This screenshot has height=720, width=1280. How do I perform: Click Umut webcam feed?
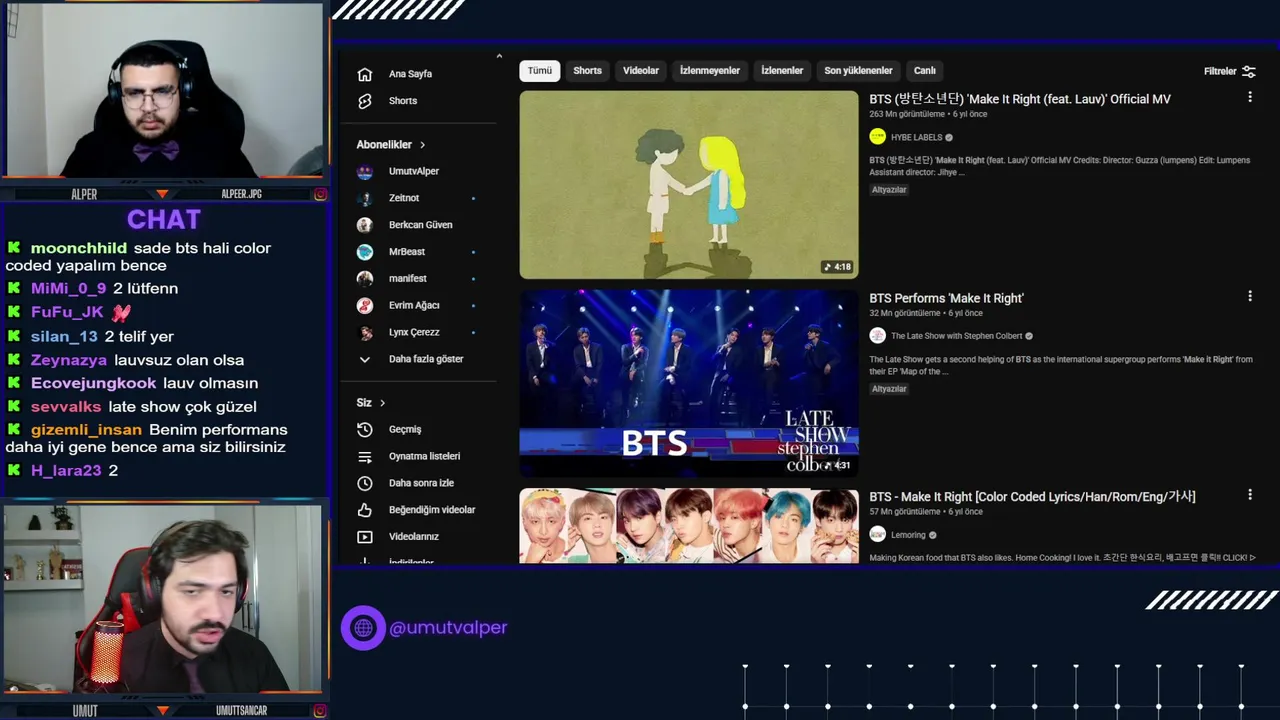tap(163, 599)
